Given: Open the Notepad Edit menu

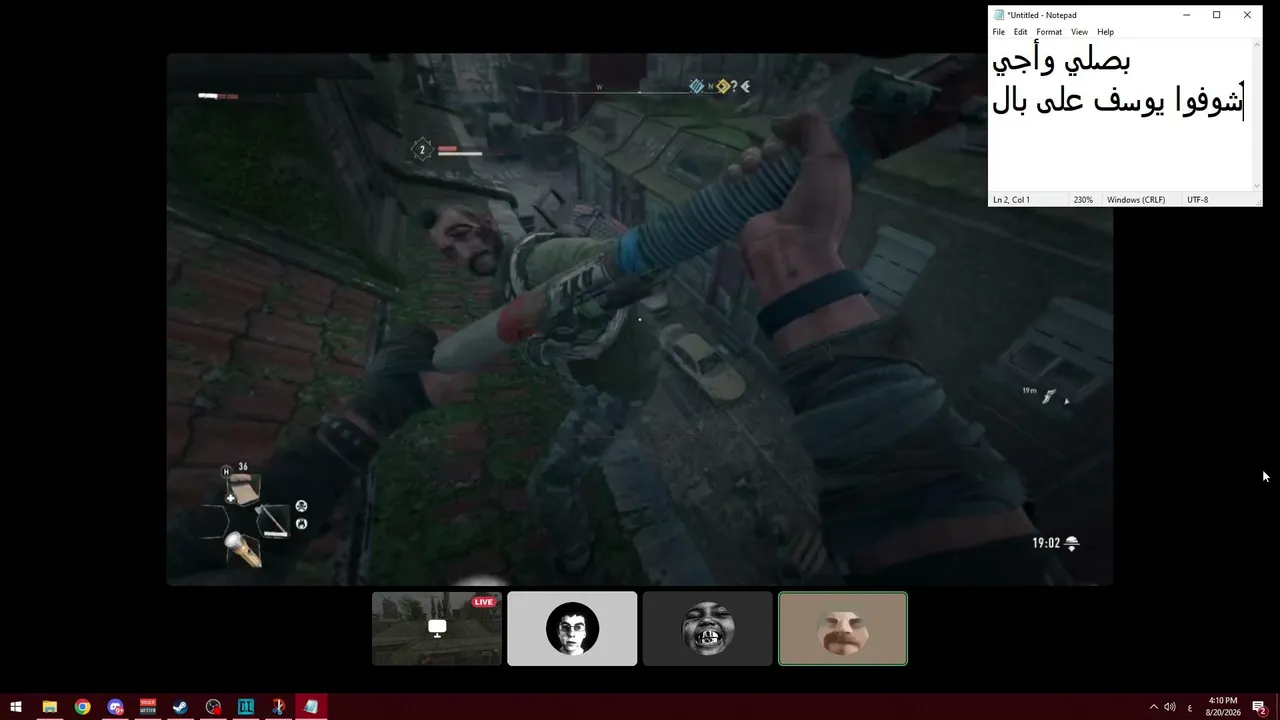Looking at the screenshot, I should [x=1020, y=32].
